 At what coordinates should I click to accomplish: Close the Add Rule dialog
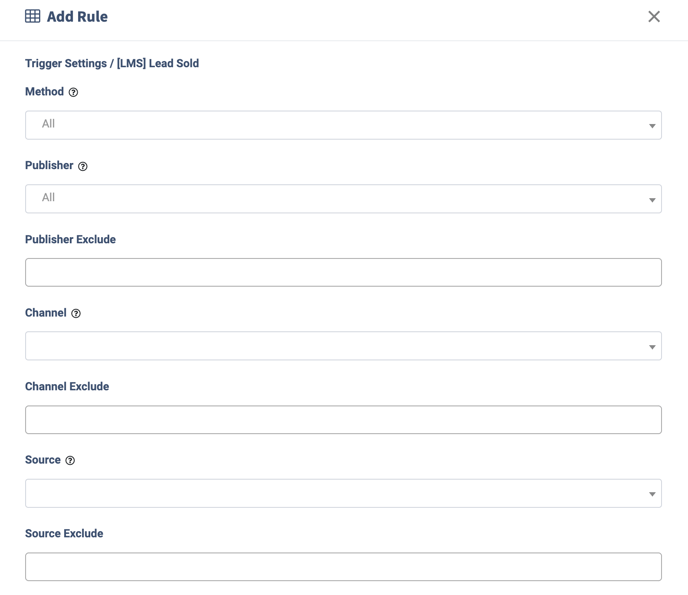tap(654, 16)
